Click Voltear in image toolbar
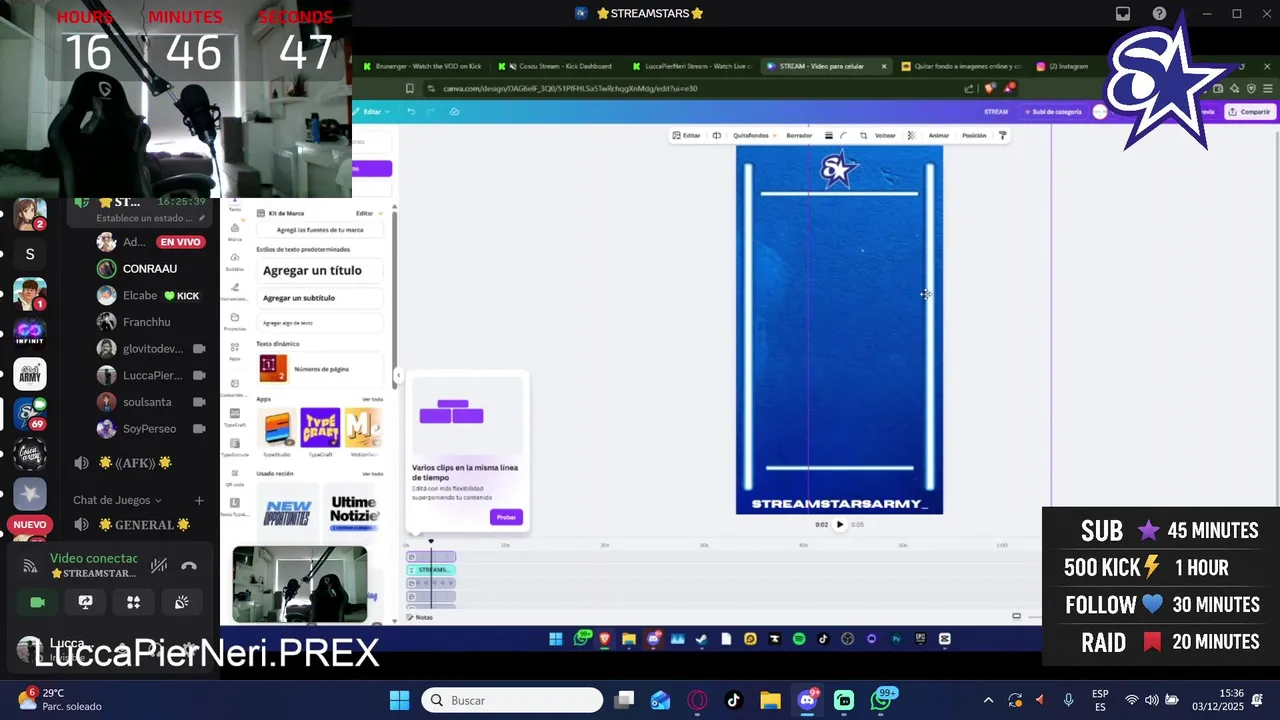1280x720 pixels. [885, 135]
